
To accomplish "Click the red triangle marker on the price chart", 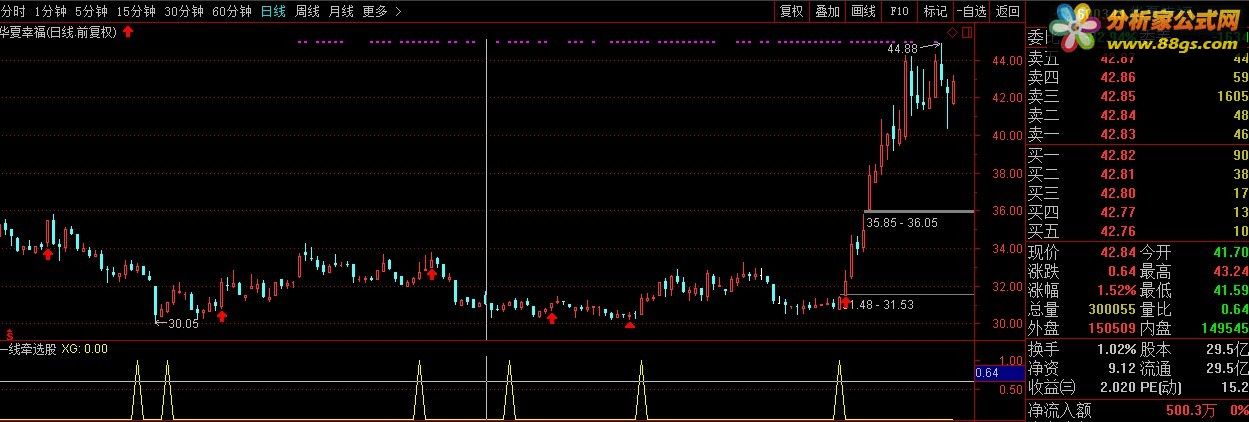I will [629, 324].
